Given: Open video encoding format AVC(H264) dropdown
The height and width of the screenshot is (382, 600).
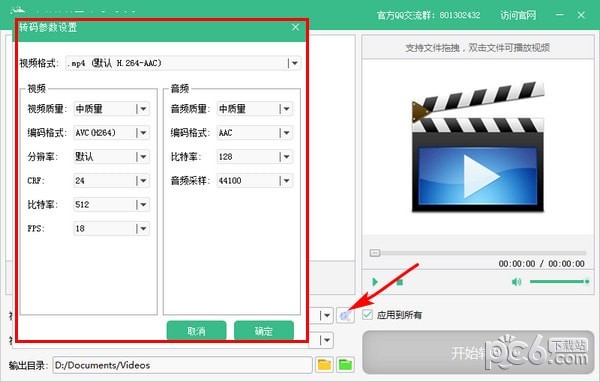Looking at the screenshot, I should pos(111,133).
